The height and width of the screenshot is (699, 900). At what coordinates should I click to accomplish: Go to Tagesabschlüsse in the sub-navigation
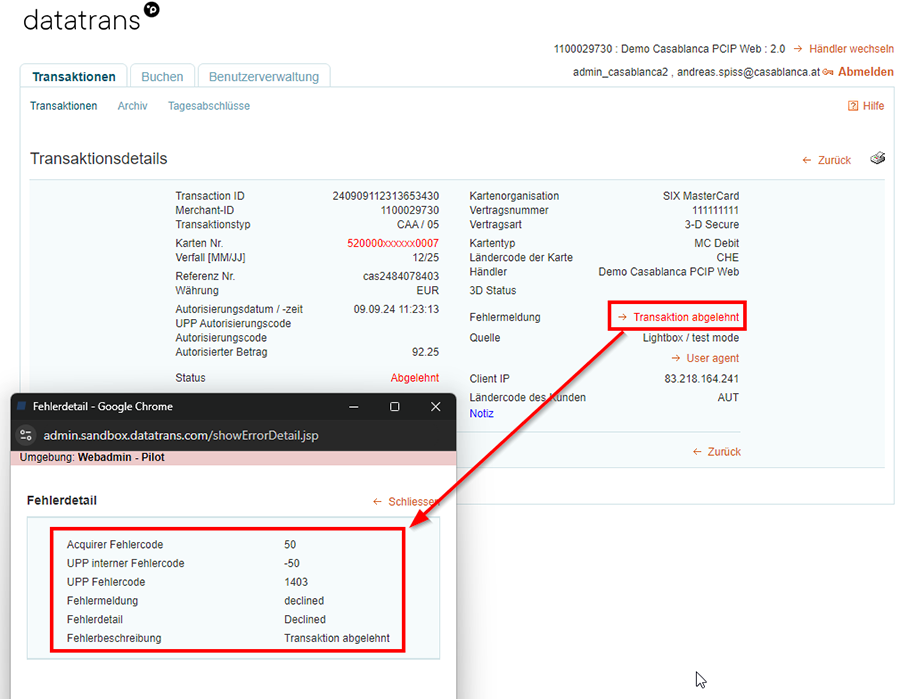209,106
